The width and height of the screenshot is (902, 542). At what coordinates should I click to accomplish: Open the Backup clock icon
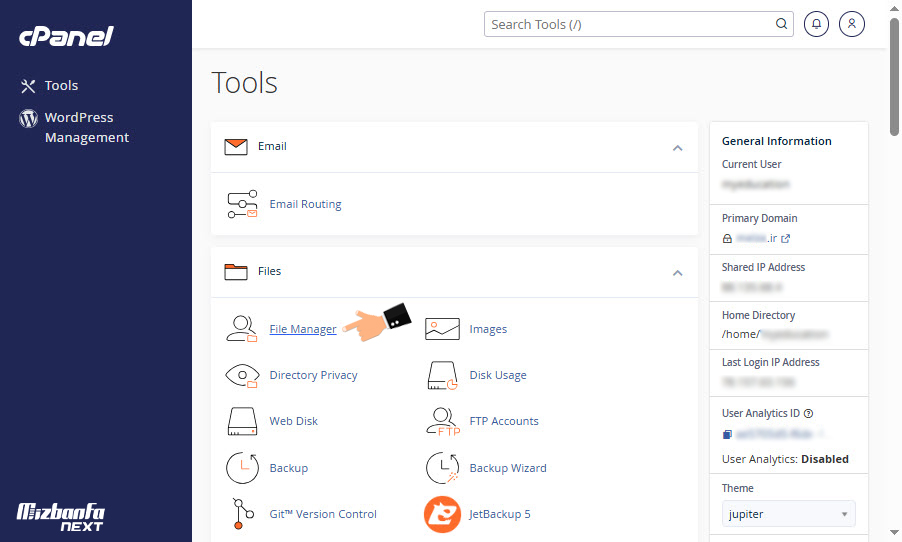(x=242, y=468)
